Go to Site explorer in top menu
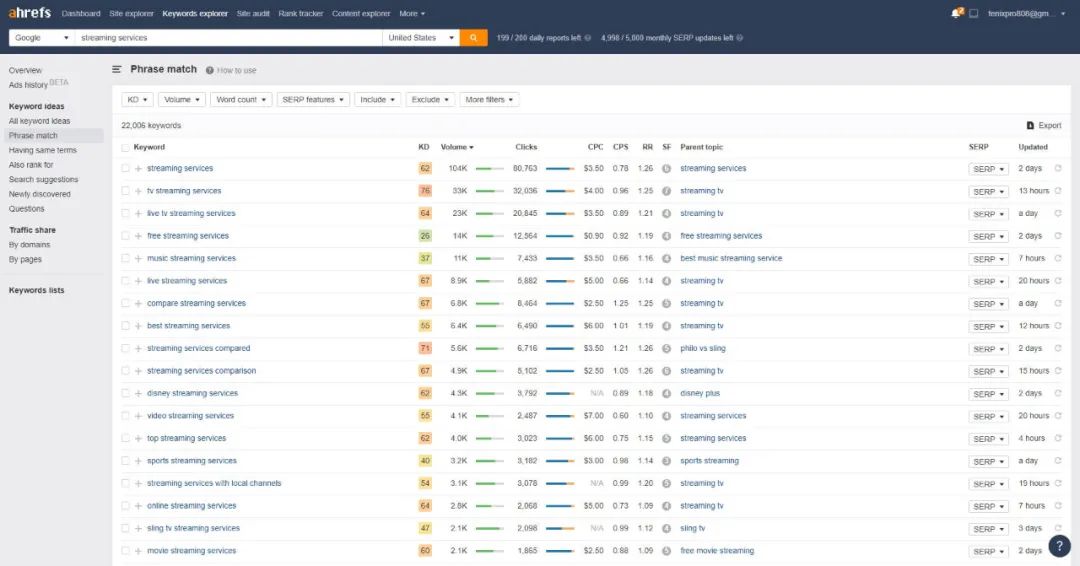This screenshot has width=1080, height=566. pos(131,14)
